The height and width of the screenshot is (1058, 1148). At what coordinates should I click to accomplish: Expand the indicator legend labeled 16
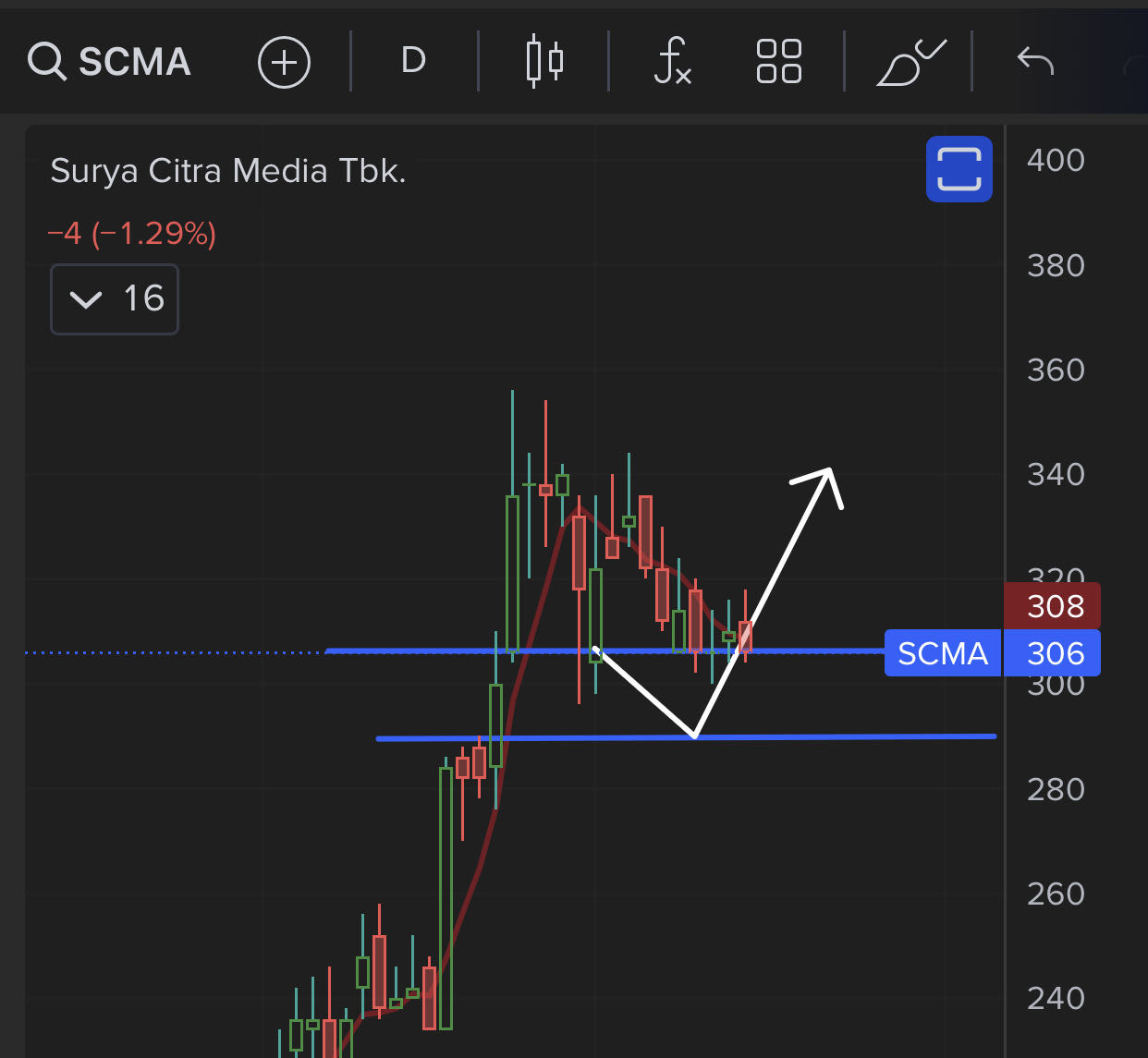115,299
